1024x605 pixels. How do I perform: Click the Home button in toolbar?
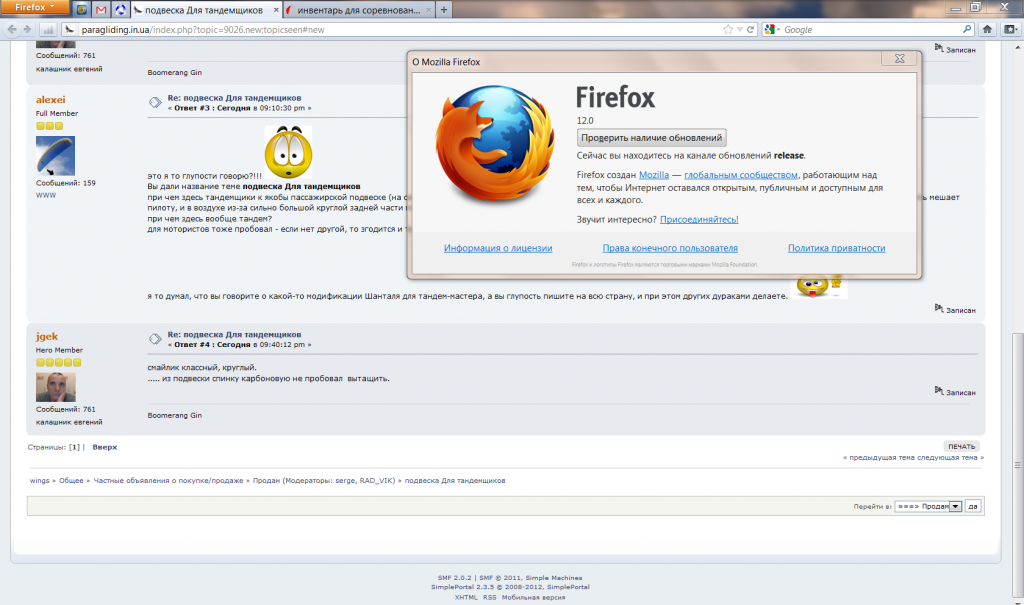(x=987, y=30)
